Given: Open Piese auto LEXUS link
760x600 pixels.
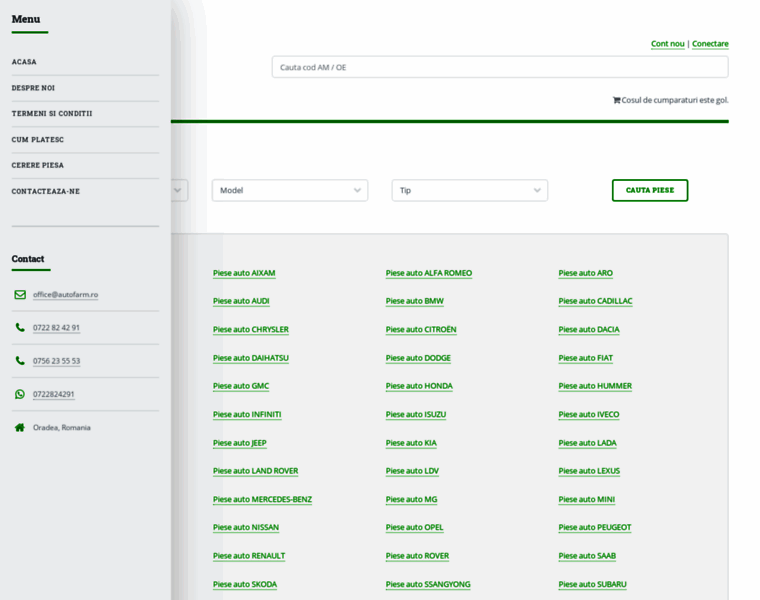Looking at the screenshot, I should click(x=589, y=471).
